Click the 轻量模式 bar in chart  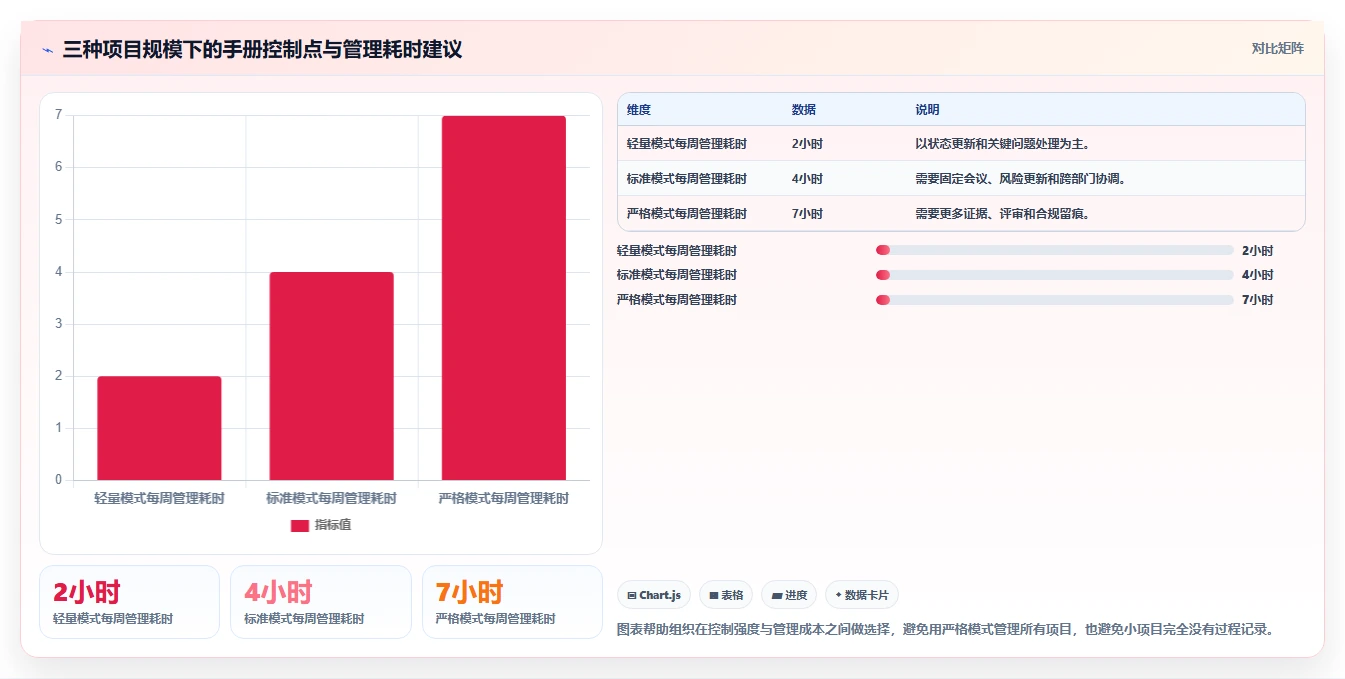point(159,428)
